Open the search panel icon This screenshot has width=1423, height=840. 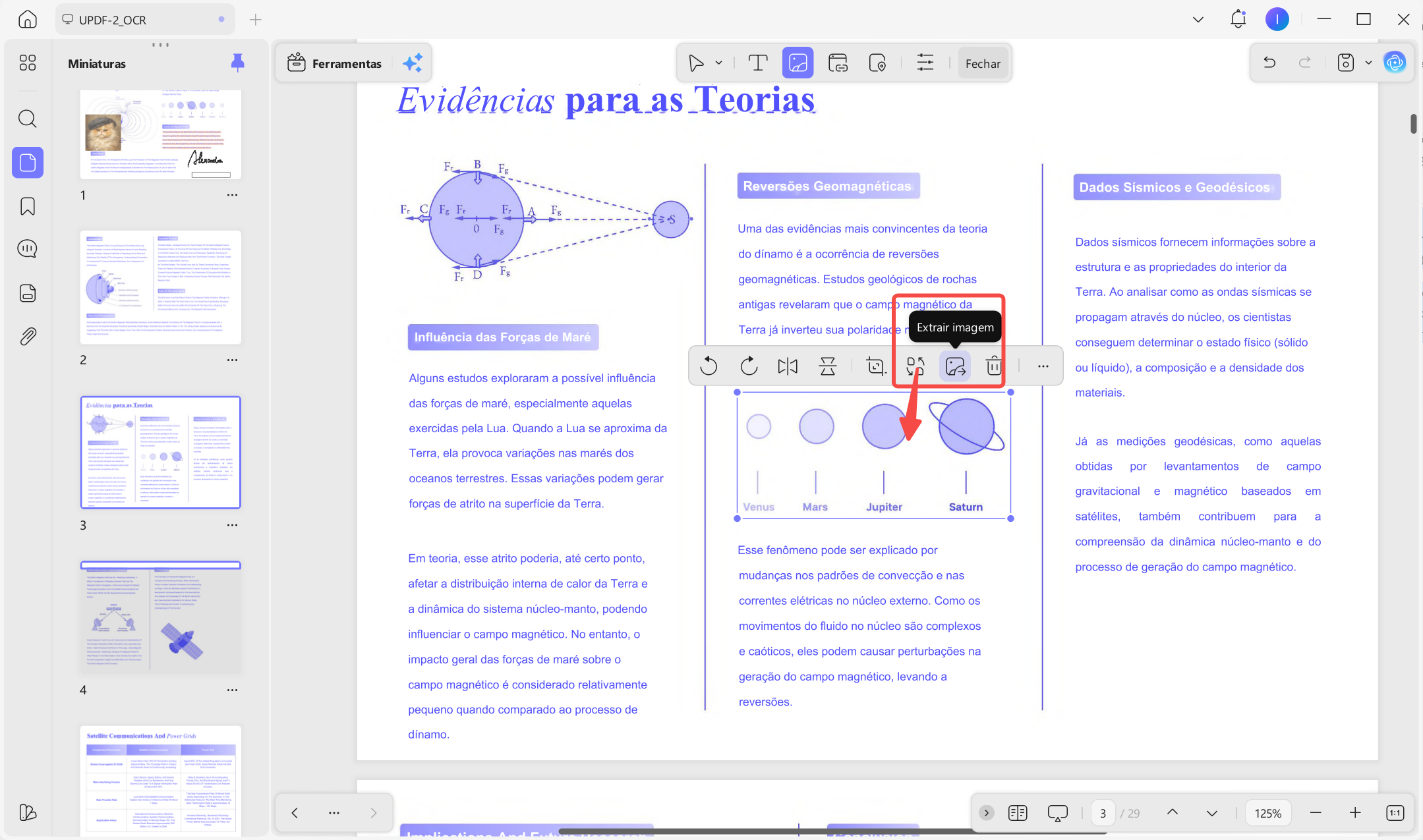click(28, 119)
